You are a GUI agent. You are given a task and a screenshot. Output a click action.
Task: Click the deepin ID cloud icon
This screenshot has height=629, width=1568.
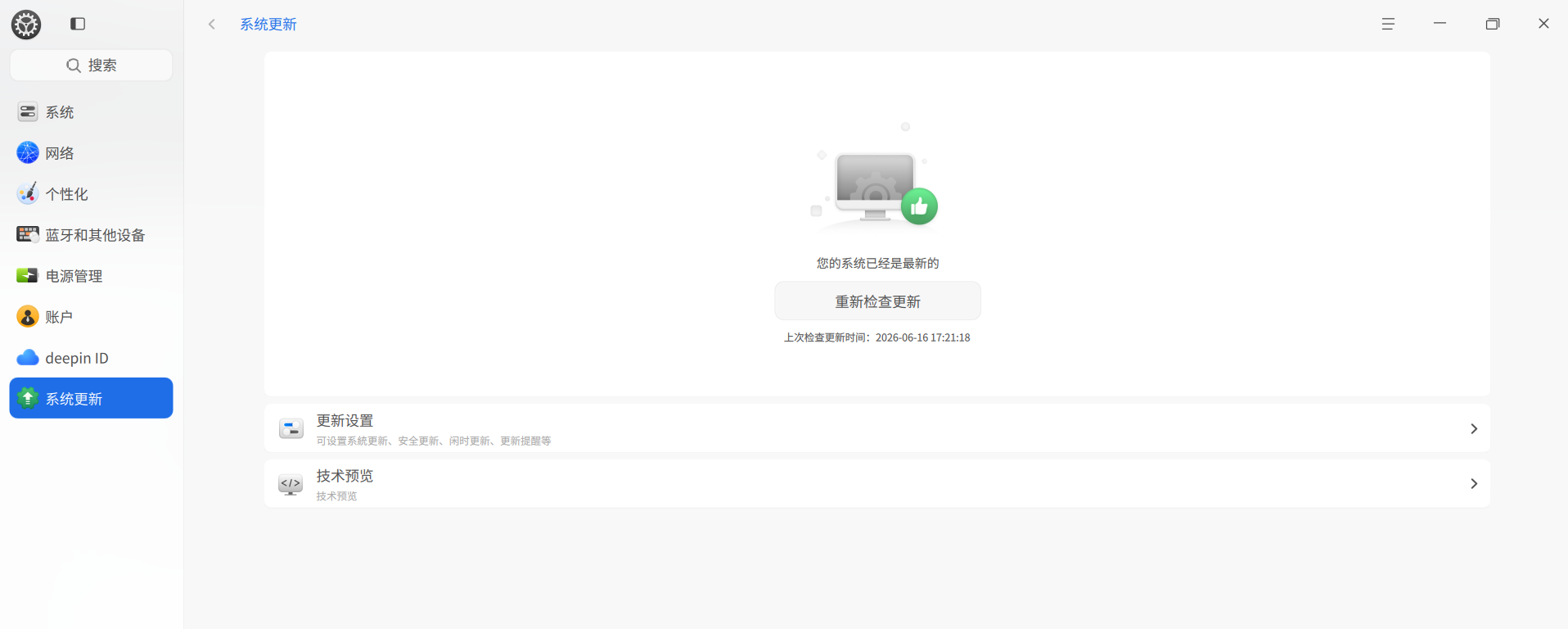pos(28,357)
